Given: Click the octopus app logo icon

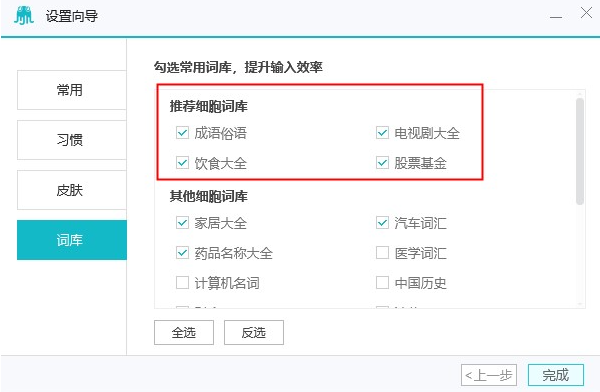Looking at the screenshot, I should 24,16.
